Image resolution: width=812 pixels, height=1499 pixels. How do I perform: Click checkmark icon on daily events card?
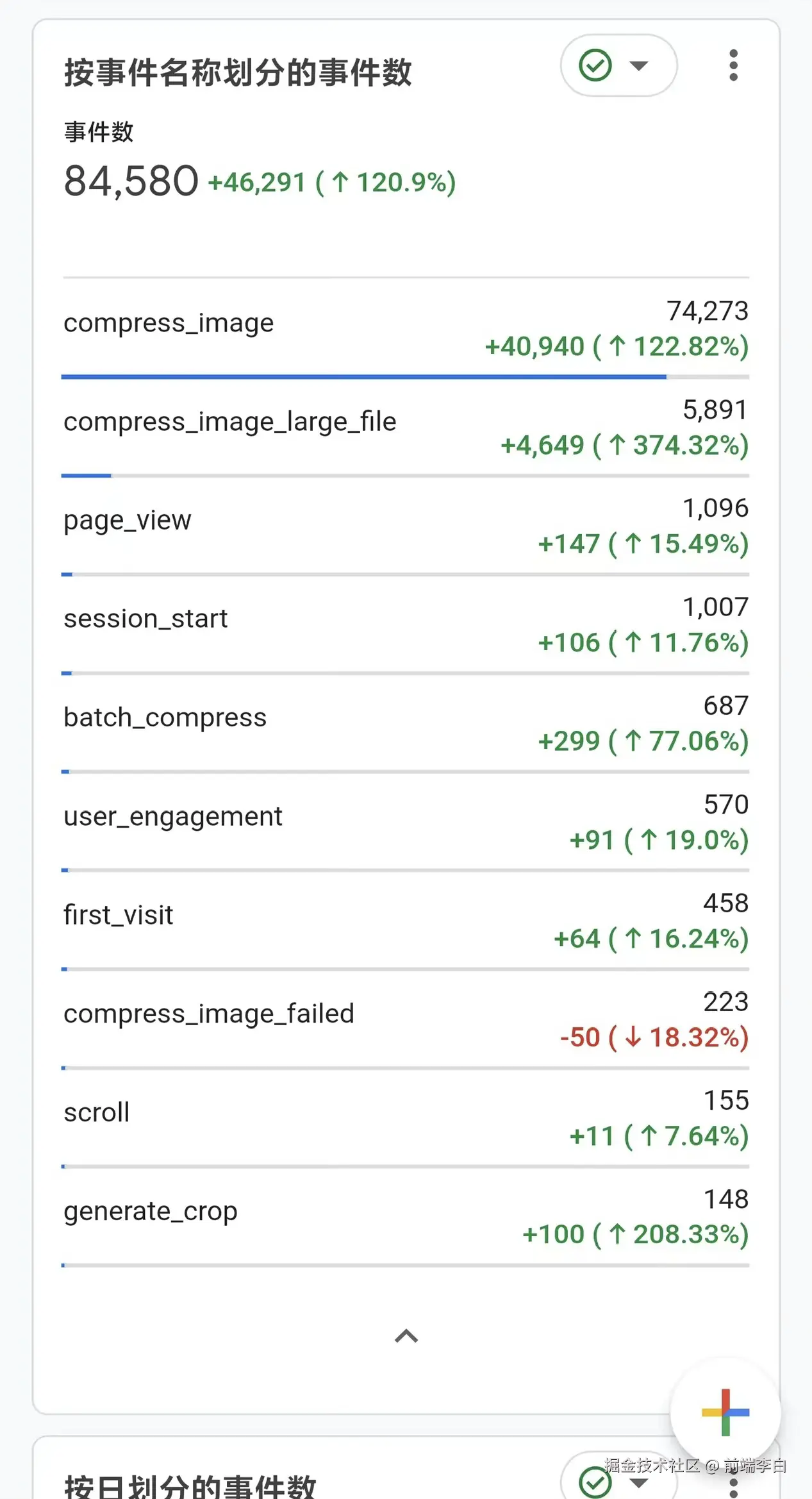pyautogui.click(x=595, y=1482)
